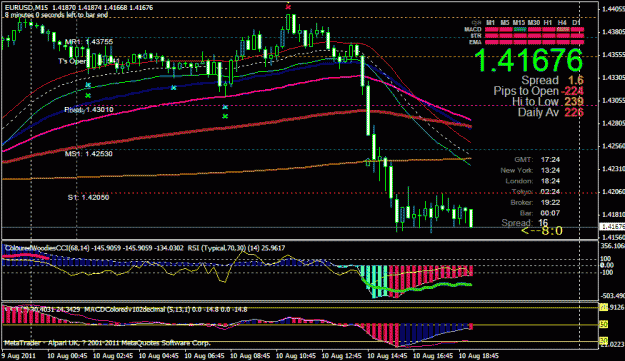Click the Pips to Open -224 readout
625x361 pixels.
point(539,91)
